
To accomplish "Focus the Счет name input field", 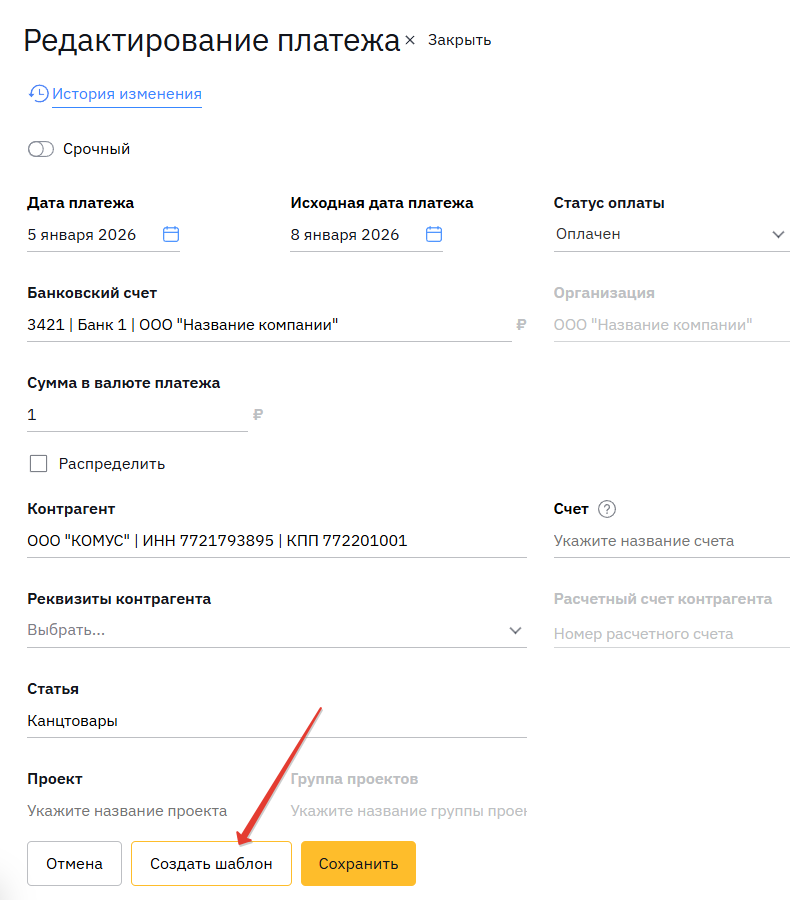I will tap(670, 541).
